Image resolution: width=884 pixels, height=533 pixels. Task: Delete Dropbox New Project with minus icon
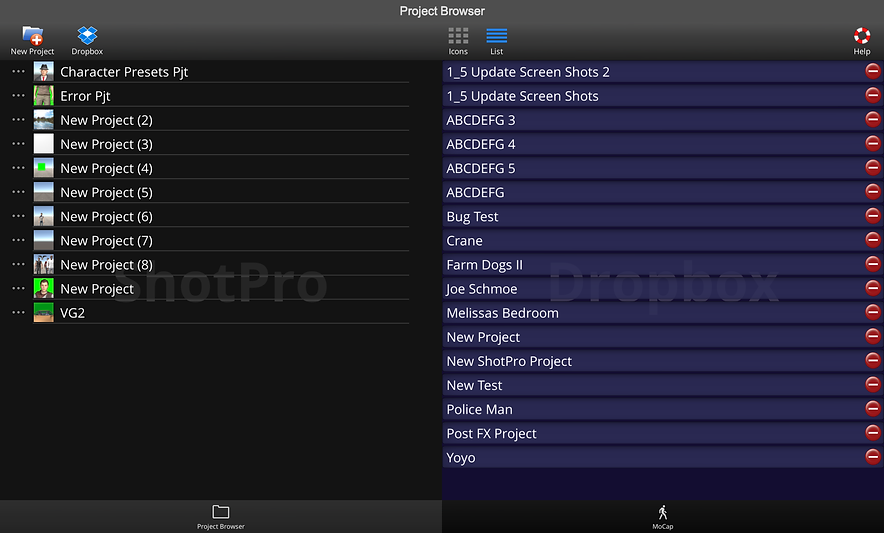tap(873, 336)
